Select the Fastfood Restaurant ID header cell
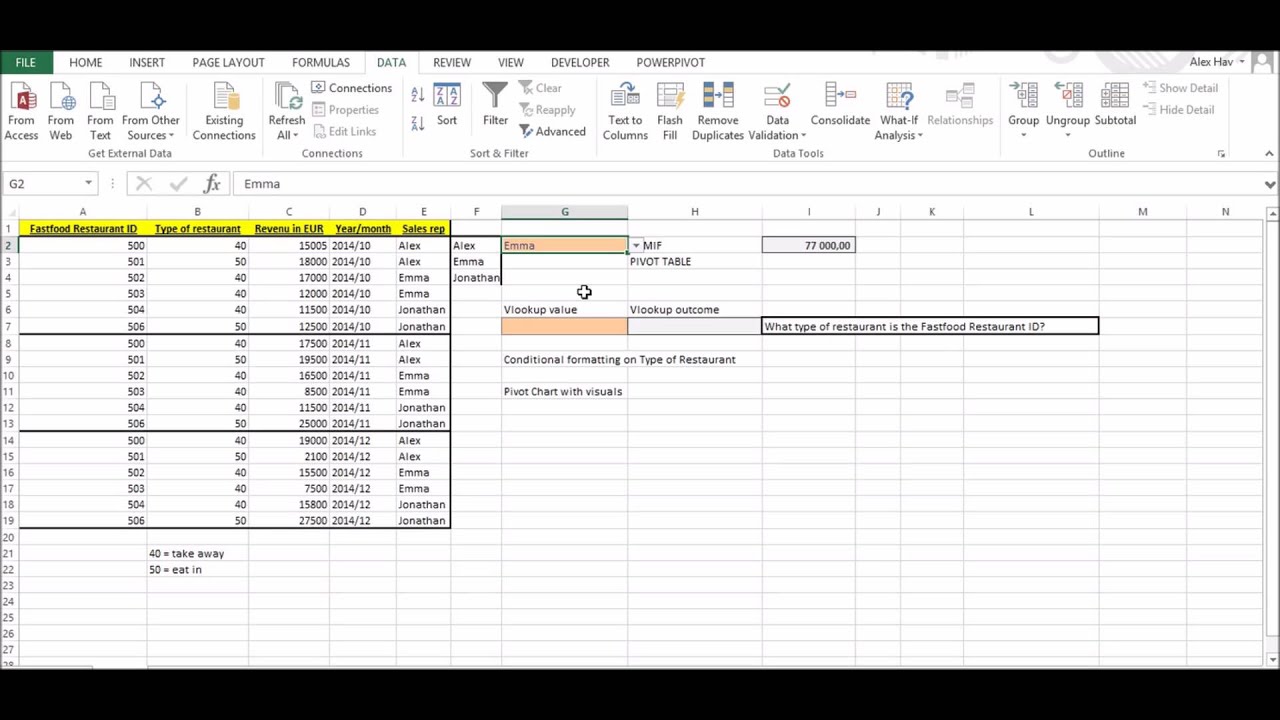This screenshot has height=720, width=1280. coord(83,229)
